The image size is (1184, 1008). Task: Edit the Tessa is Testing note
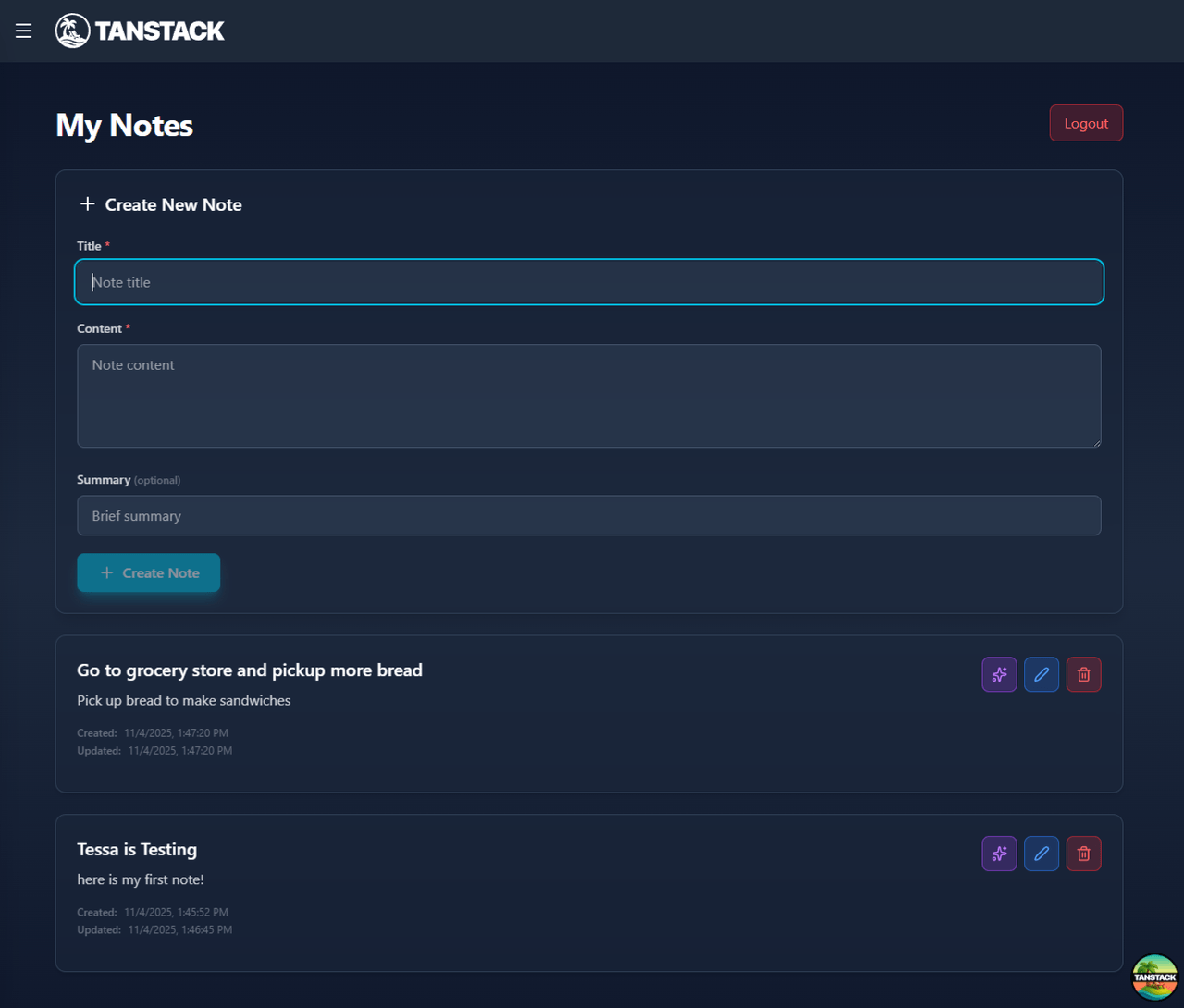click(x=1042, y=854)
